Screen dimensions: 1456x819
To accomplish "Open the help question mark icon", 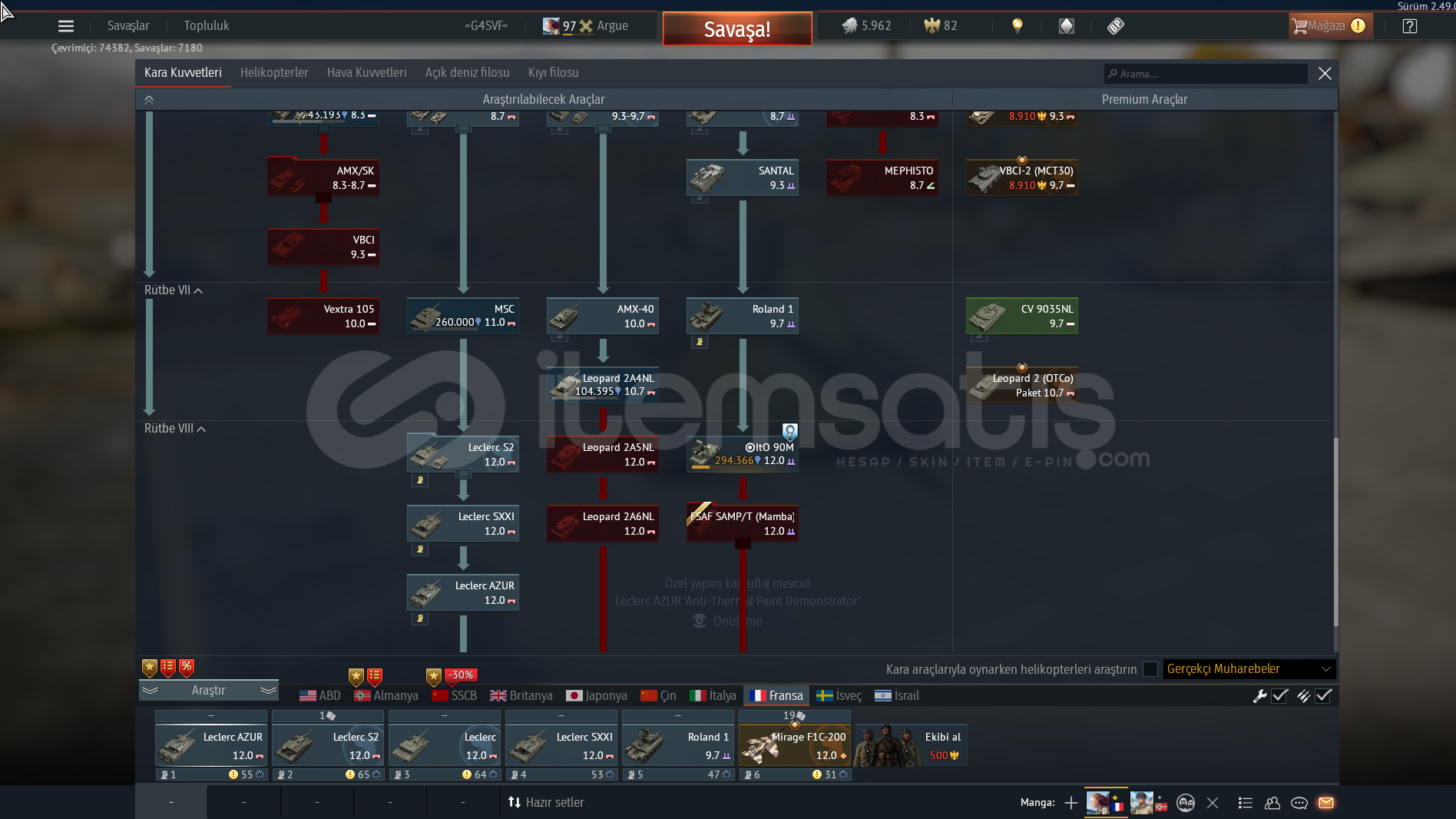I will click(x=1409, y=26).
